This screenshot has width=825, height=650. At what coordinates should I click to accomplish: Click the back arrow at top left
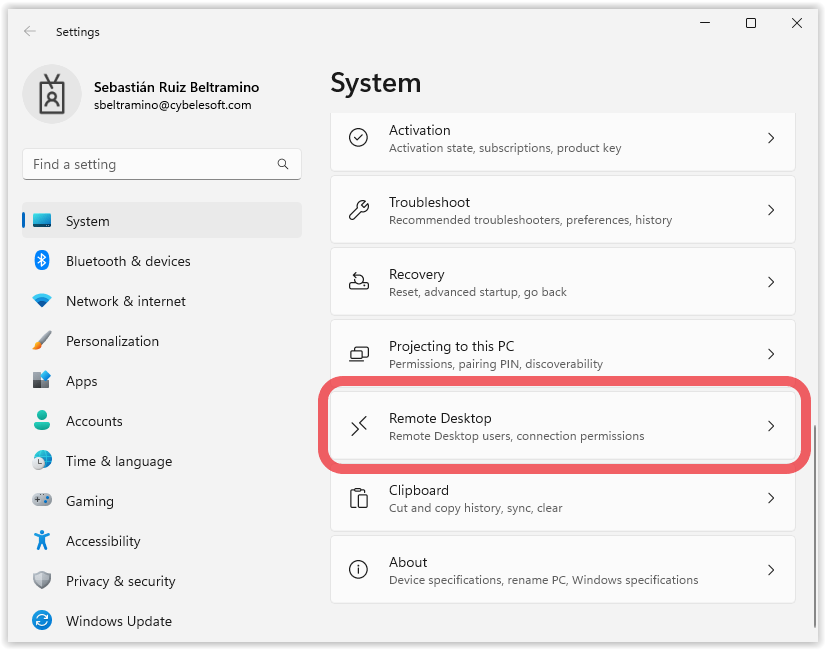30,31
